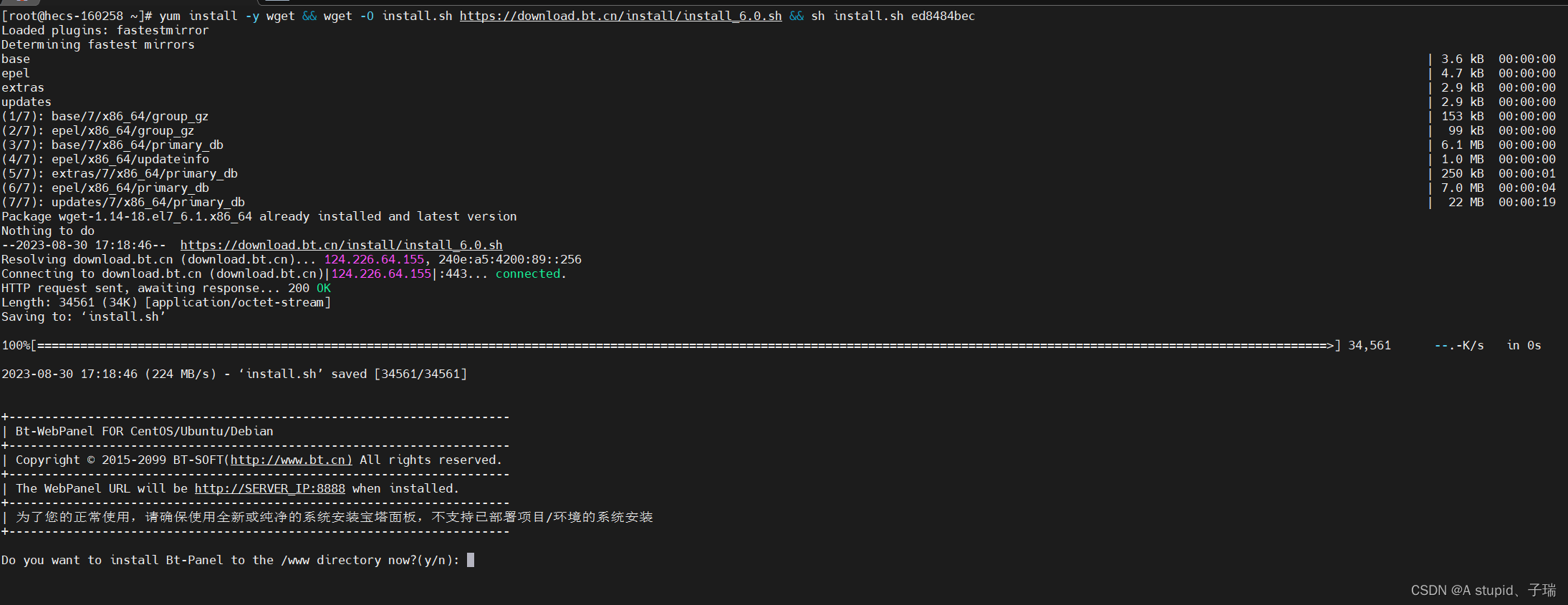This screenshot has height=605, width=1568.
Task: Click the '22 MB' size of updates primary_db
Action: pyautogui.click(x=1466, y=202)
